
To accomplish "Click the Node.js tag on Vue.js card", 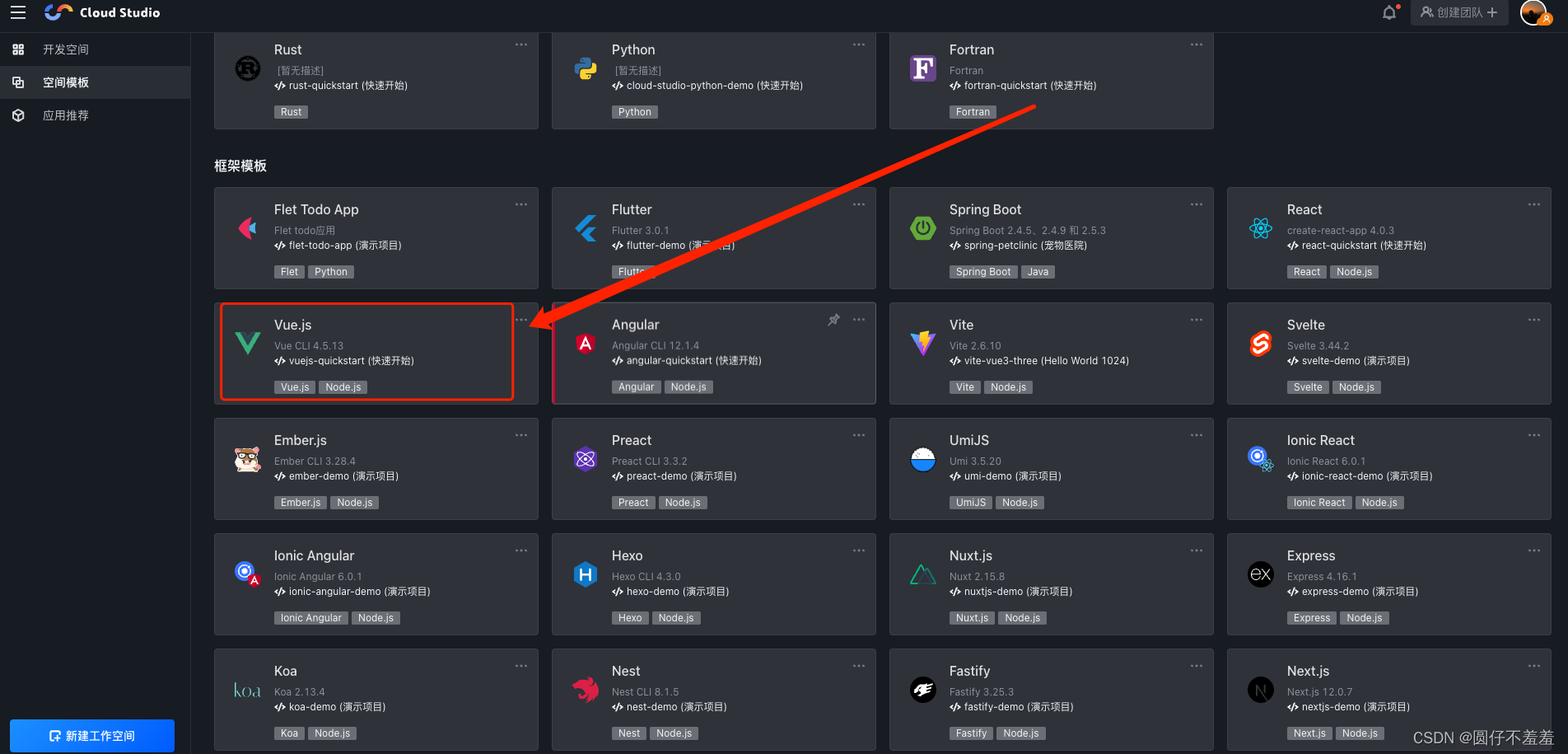I will click(x=343, y=387).
